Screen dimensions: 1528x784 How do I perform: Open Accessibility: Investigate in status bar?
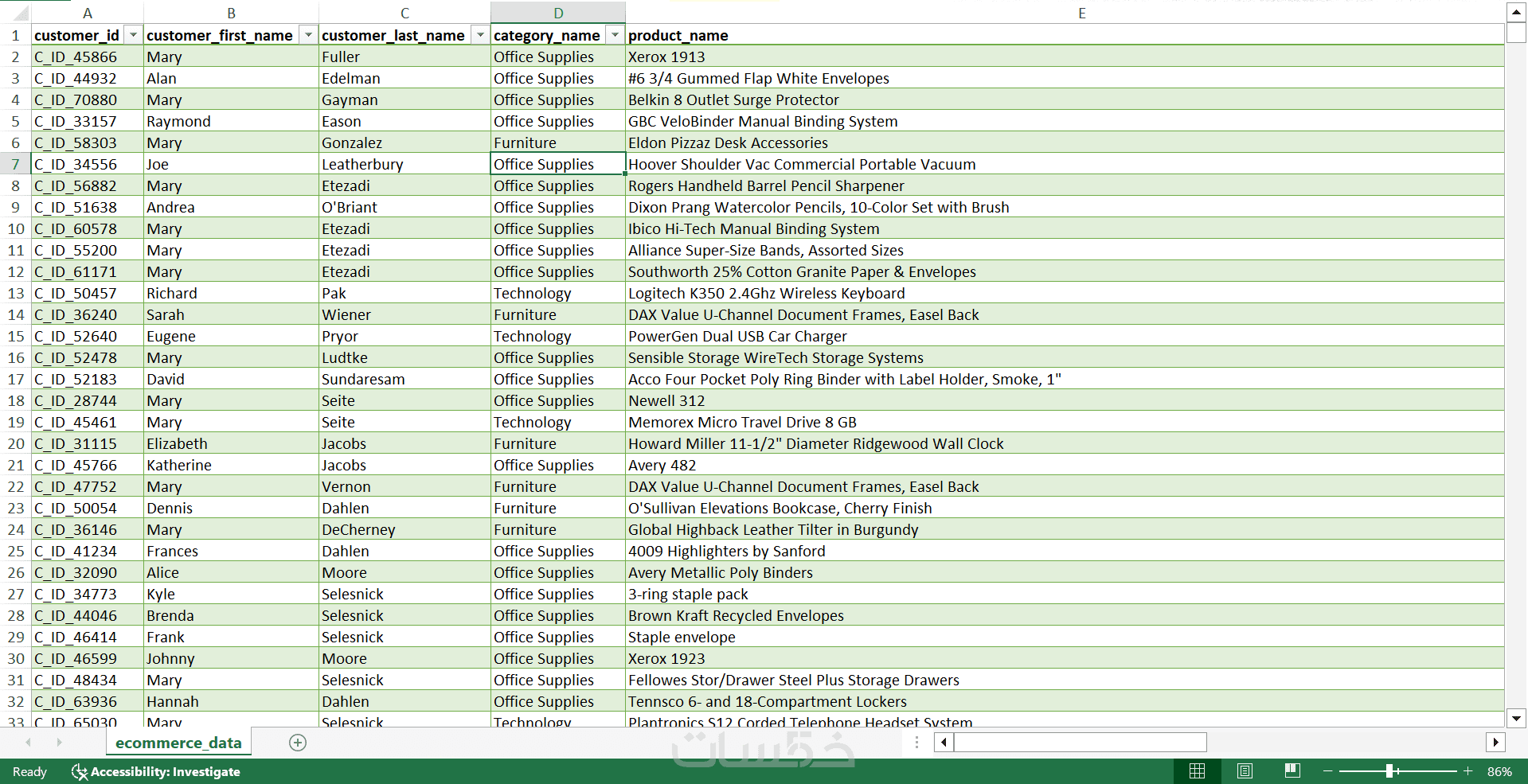[x=156, y=771]
